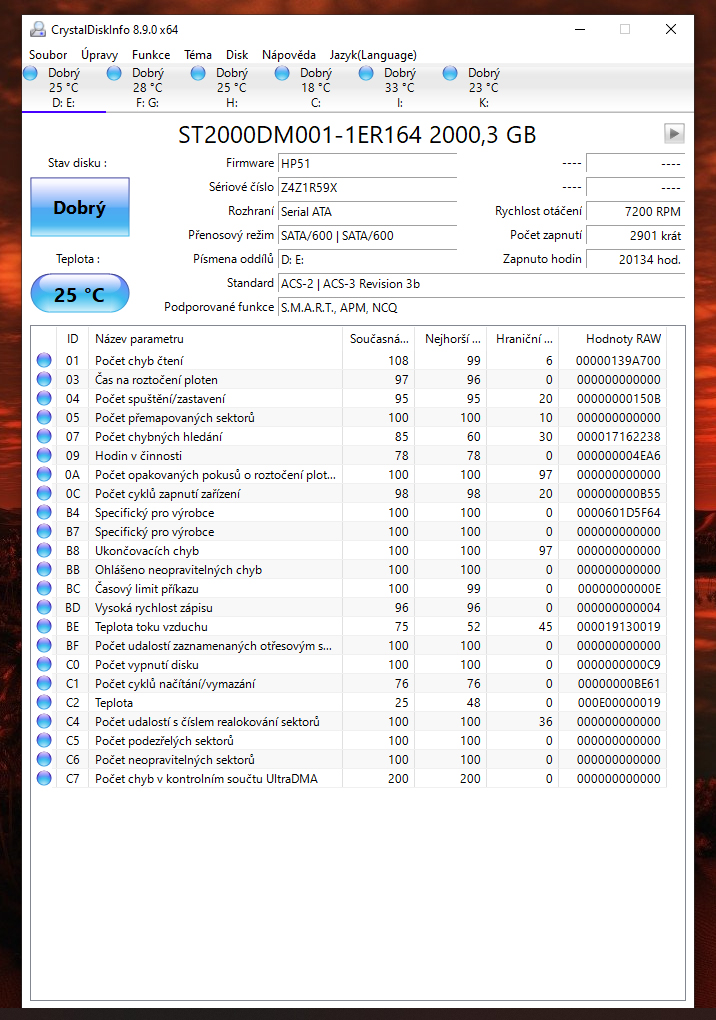The height and width of the screenshot is (1020, 716).
Task: Click the status orb for attribute C7
Action: click(44, 778)
